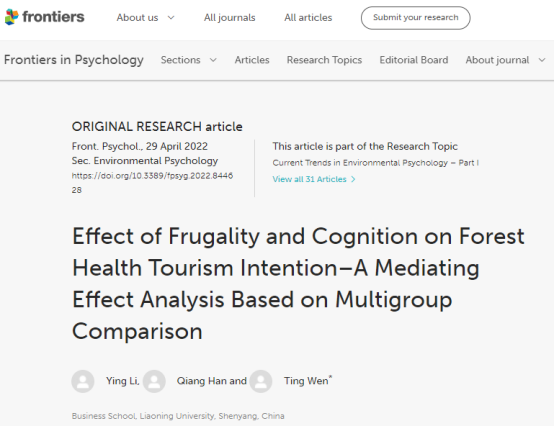Open View all 31 Articles link
554x427 pixels.
pos(310,179)
